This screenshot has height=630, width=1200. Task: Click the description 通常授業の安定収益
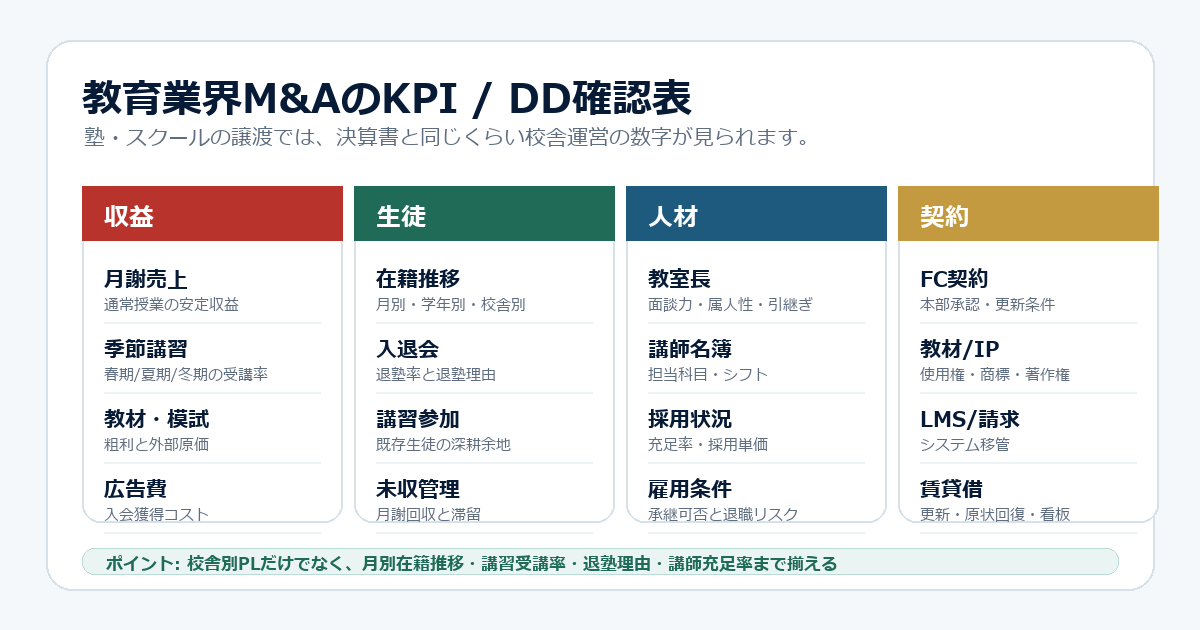click(x=171, y=305)
